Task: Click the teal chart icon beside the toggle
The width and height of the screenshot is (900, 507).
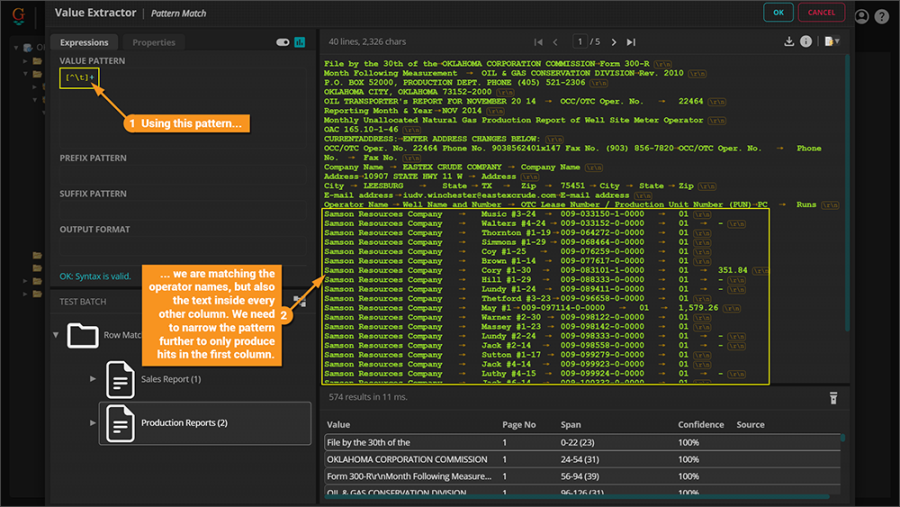Action: click(x=299, y=42)
